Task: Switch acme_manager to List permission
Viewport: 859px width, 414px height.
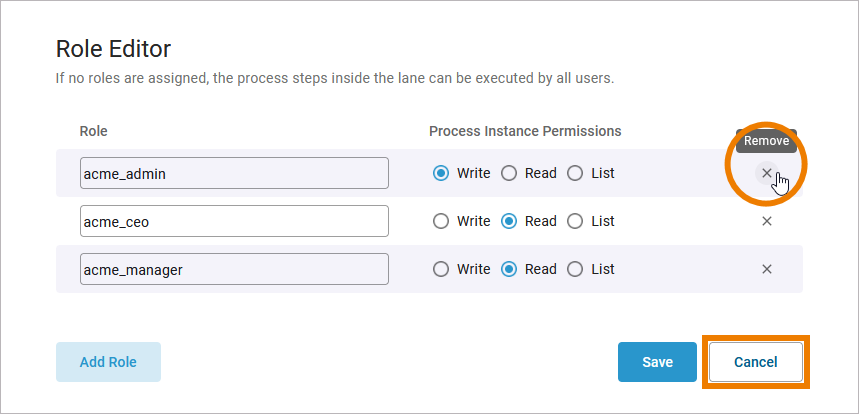Action: point(575,269)
